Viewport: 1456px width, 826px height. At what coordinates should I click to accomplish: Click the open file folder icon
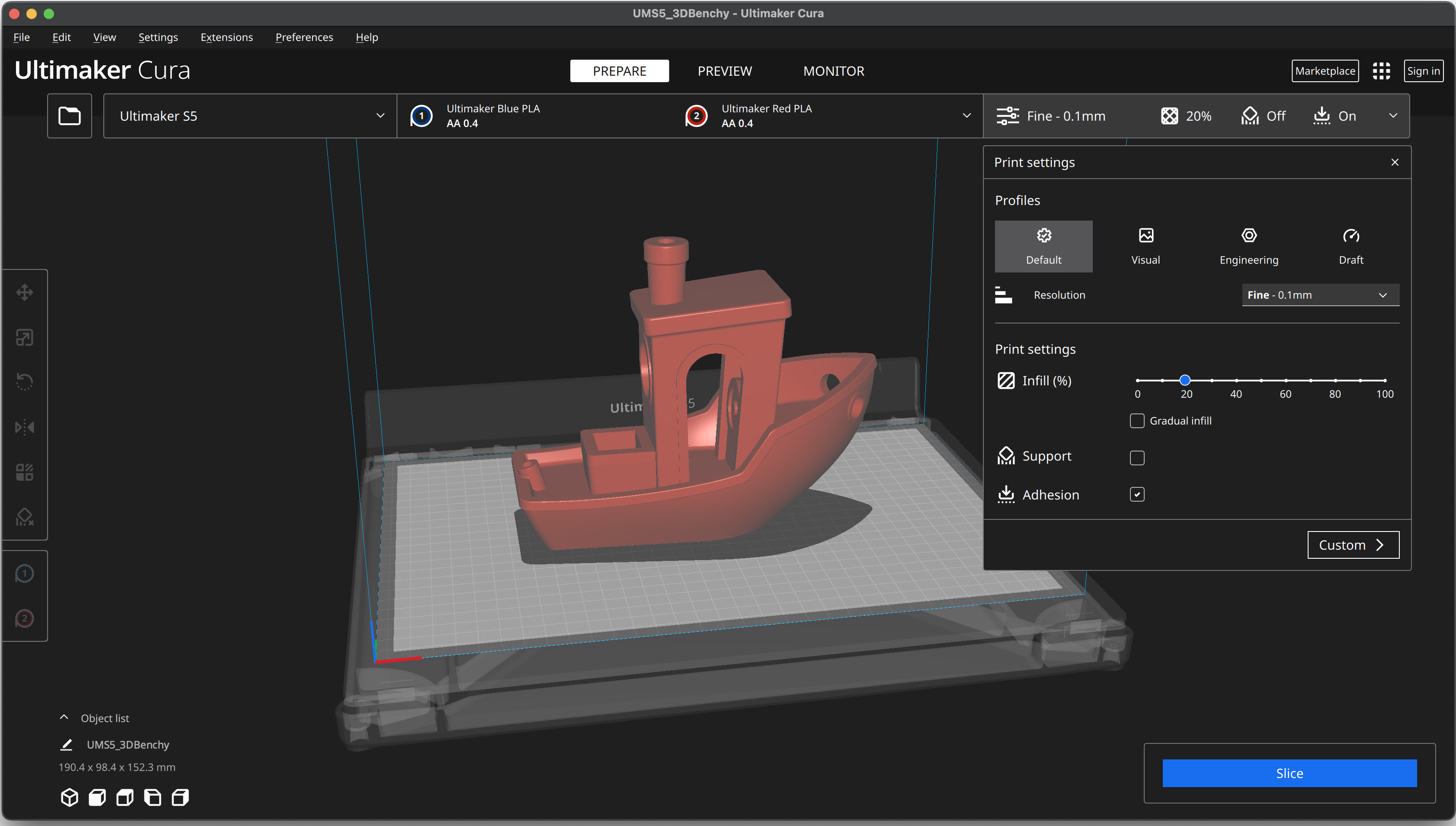69,116
